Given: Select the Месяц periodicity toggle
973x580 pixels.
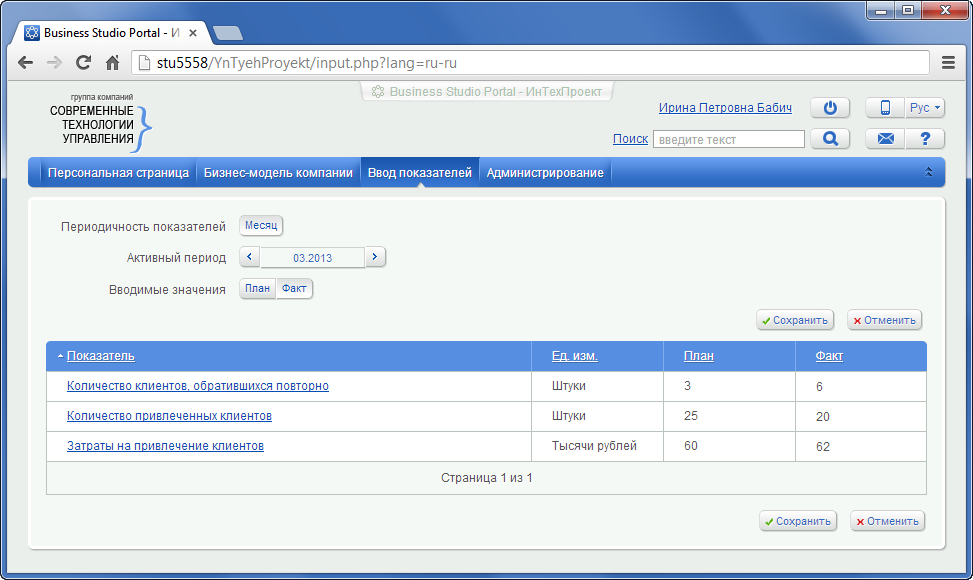Looking at the screenshot, I should click(261, 226).
